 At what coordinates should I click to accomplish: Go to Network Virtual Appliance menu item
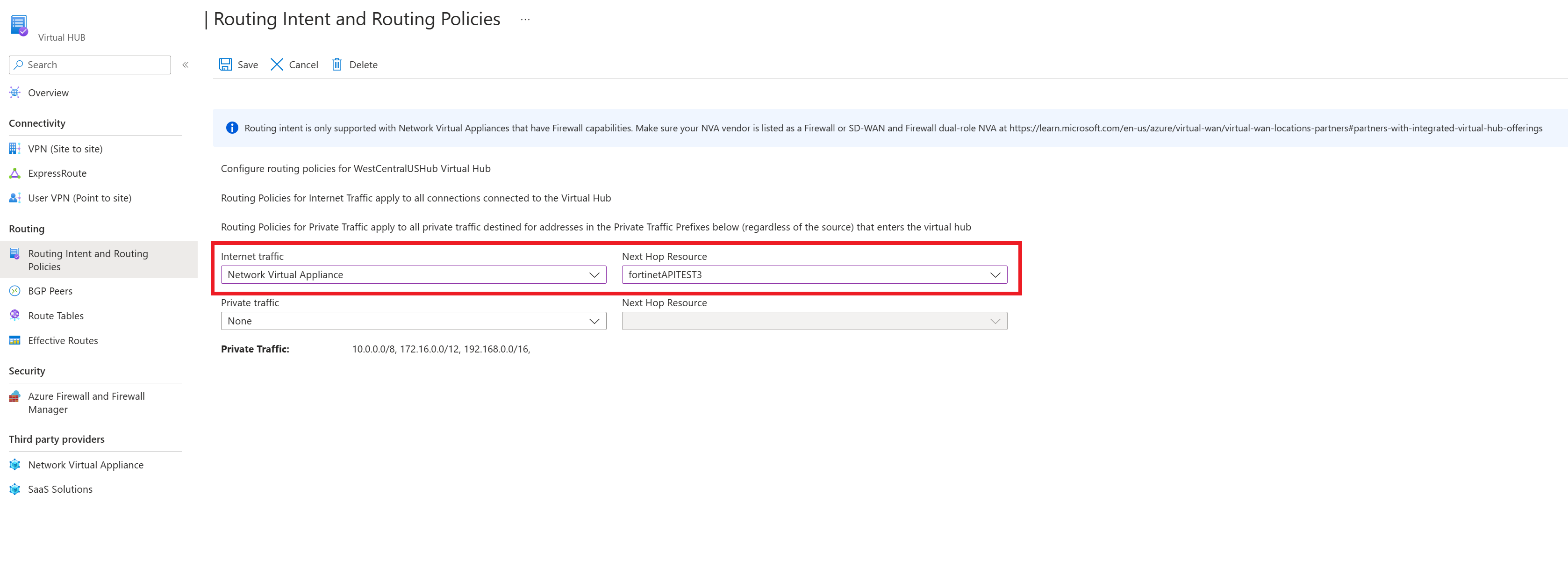pos(85,465)
